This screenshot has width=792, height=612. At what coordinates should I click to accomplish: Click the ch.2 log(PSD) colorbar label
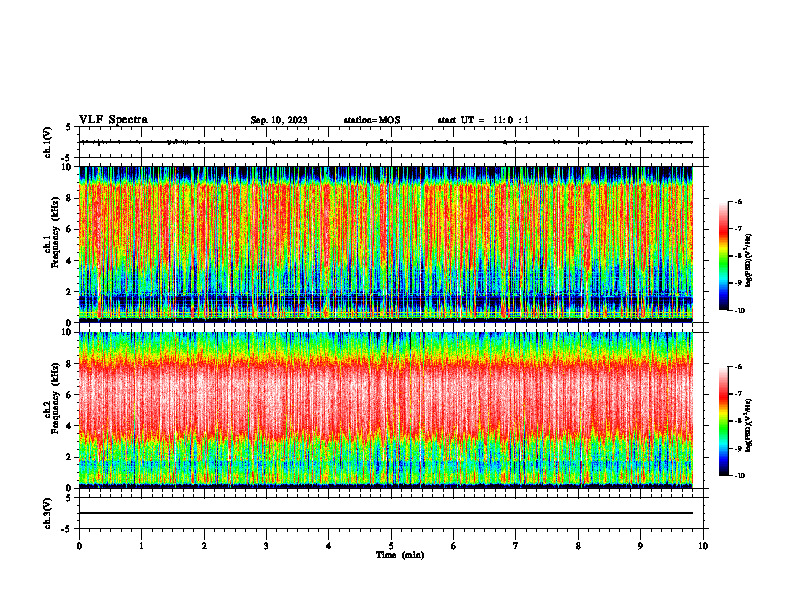coord(749,426)
